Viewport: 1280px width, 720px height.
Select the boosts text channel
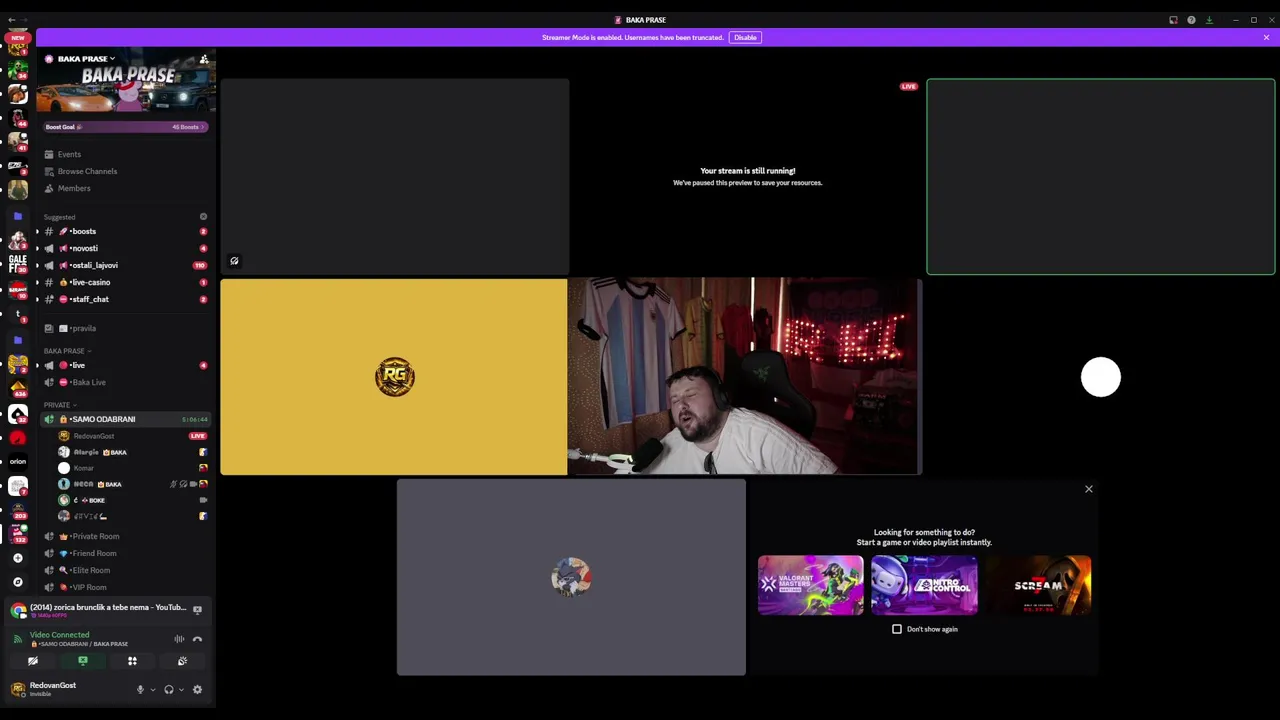tap(124, 231)
